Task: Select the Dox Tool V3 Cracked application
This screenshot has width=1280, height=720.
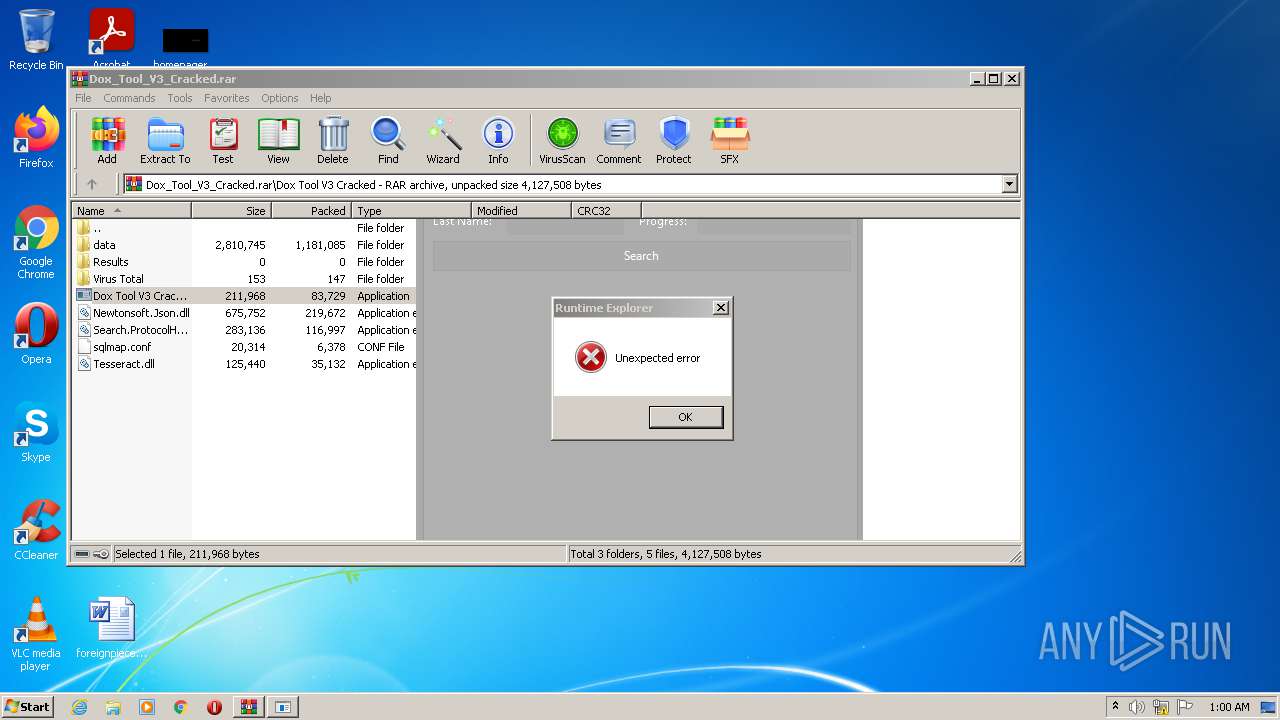Action: coord(244,296)
